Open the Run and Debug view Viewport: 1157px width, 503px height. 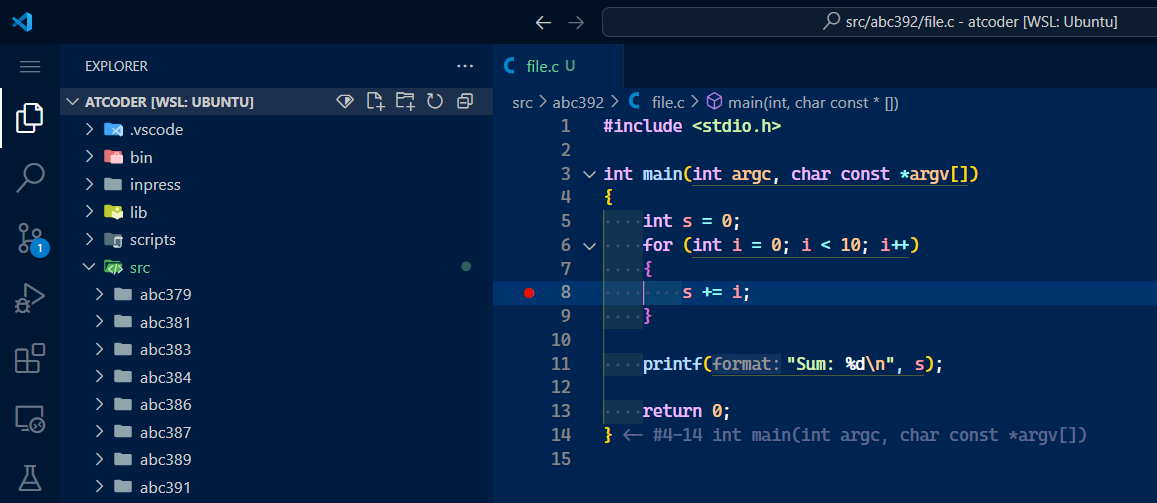coord(30,299)
